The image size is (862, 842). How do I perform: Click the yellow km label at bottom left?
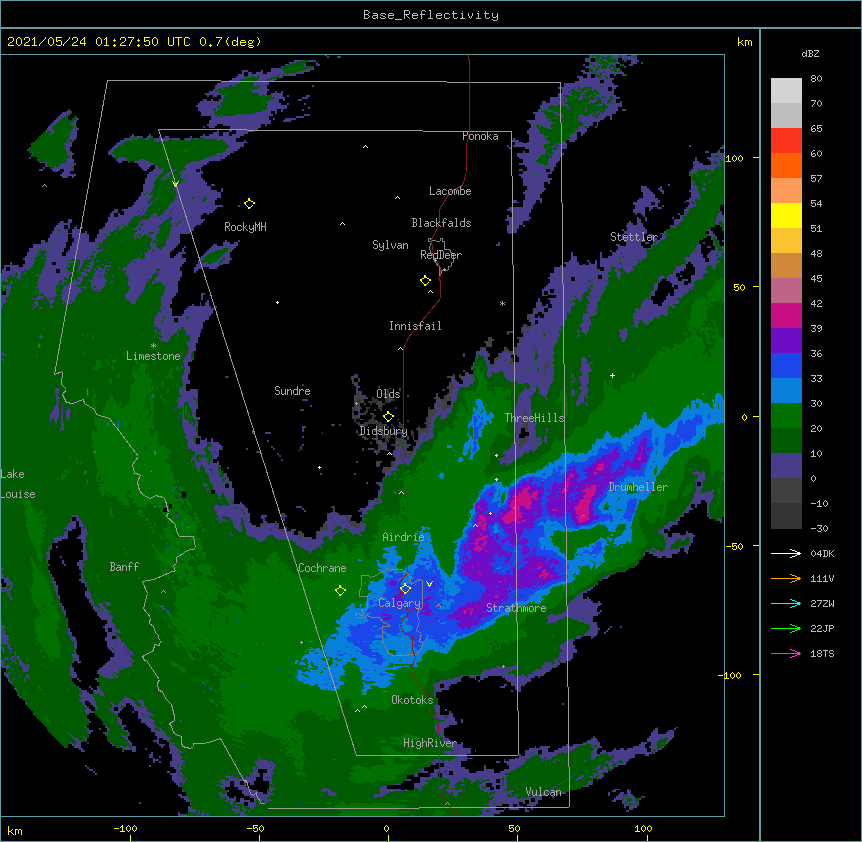point(15,831)
